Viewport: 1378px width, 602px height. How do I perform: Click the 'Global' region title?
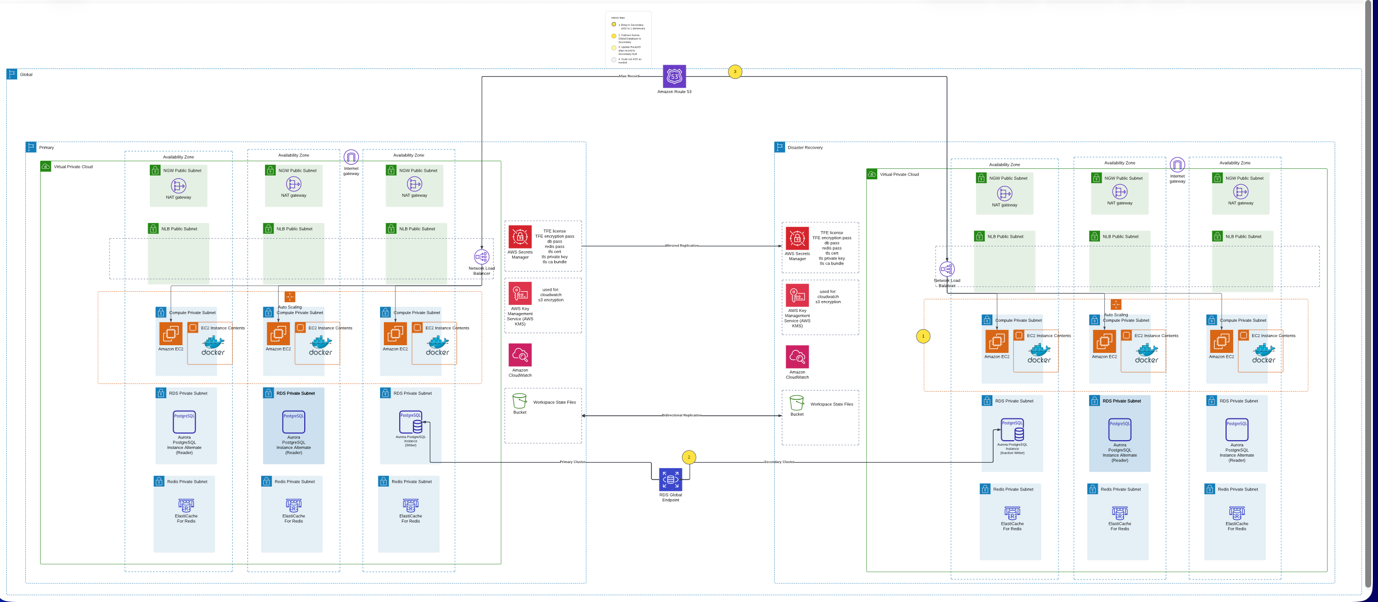[x=26, y=74]
